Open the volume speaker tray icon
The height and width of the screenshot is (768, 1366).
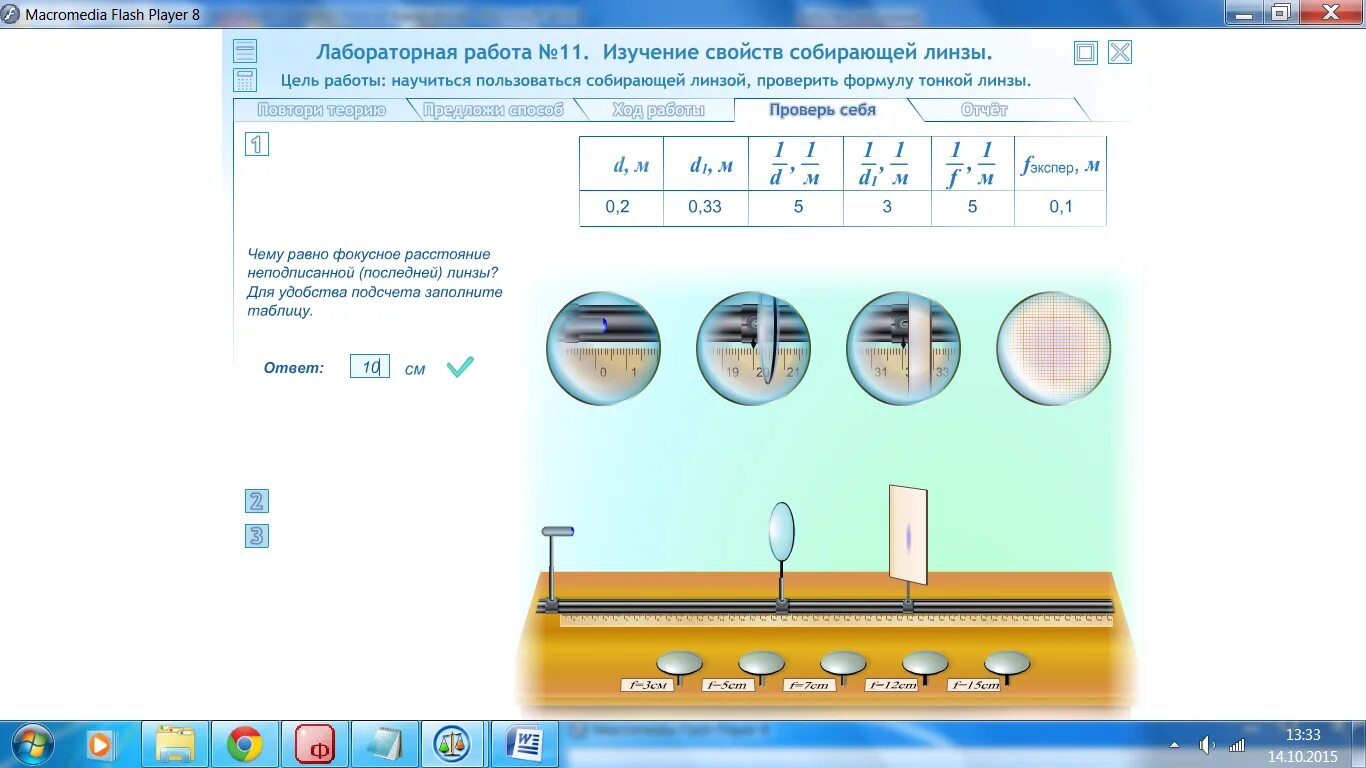1207,745
